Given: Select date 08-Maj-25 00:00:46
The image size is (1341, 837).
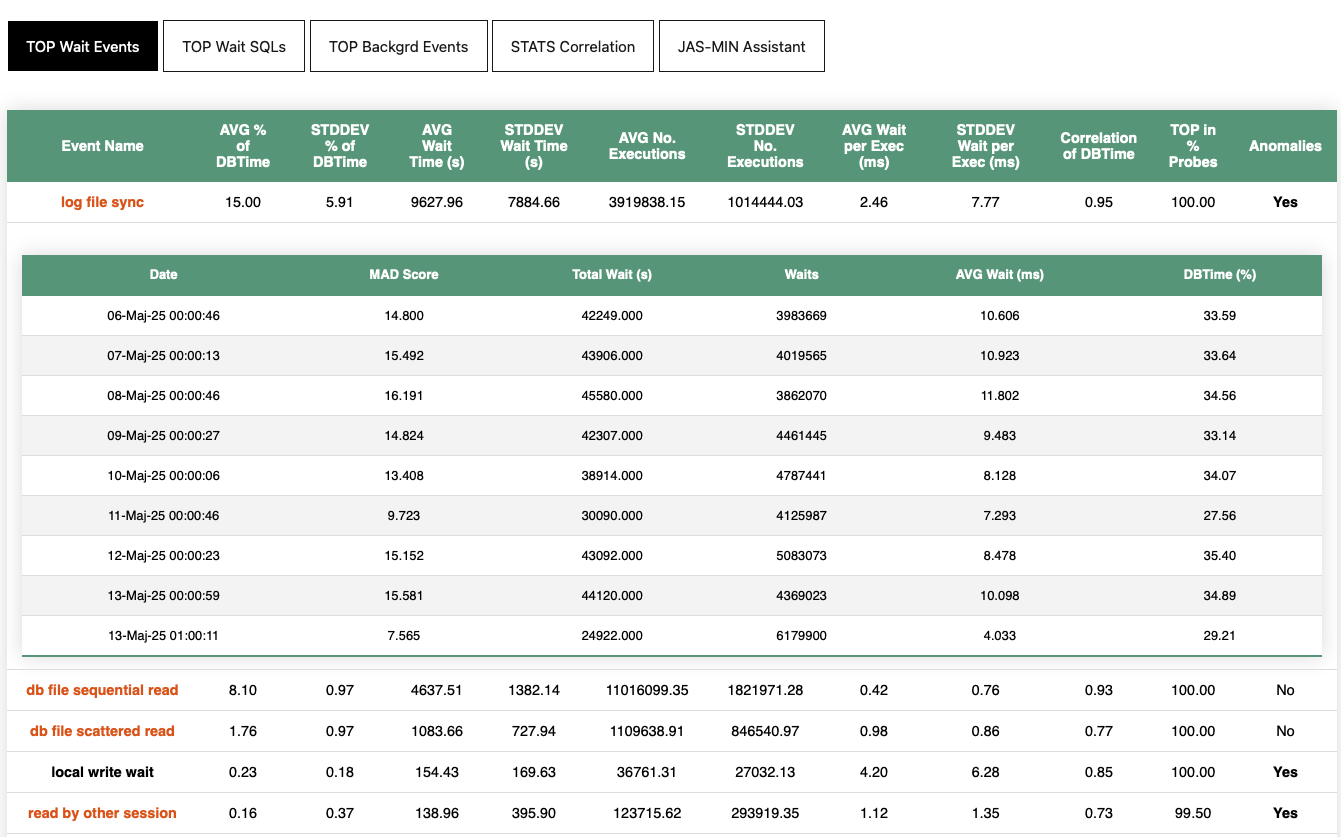Looking at the screenshot, I should click(x=164, y=396).
